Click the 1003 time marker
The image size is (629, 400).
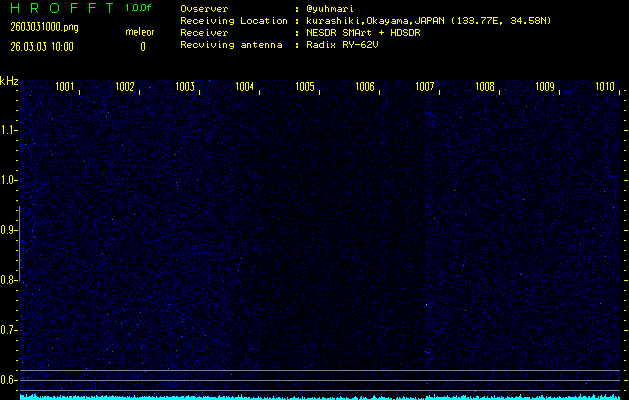[x=185, y=87]
